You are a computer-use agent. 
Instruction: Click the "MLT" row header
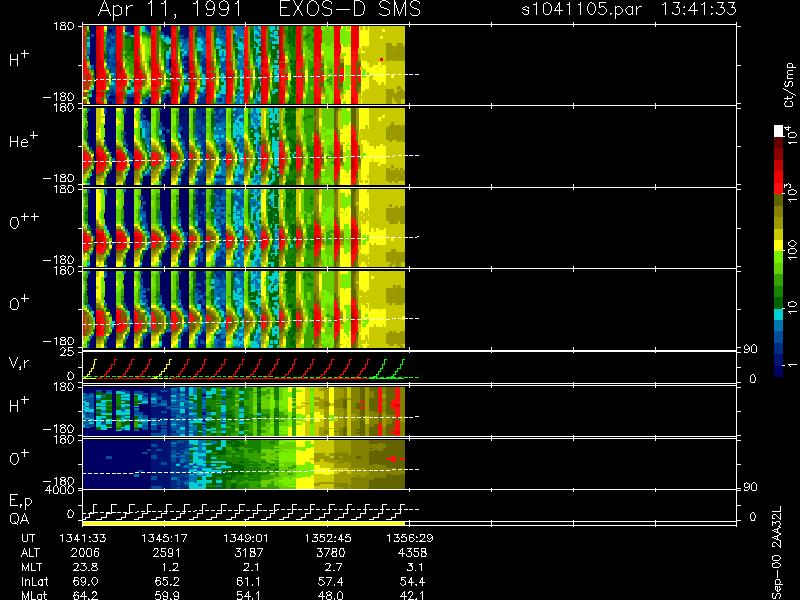[x=31, y=567]
